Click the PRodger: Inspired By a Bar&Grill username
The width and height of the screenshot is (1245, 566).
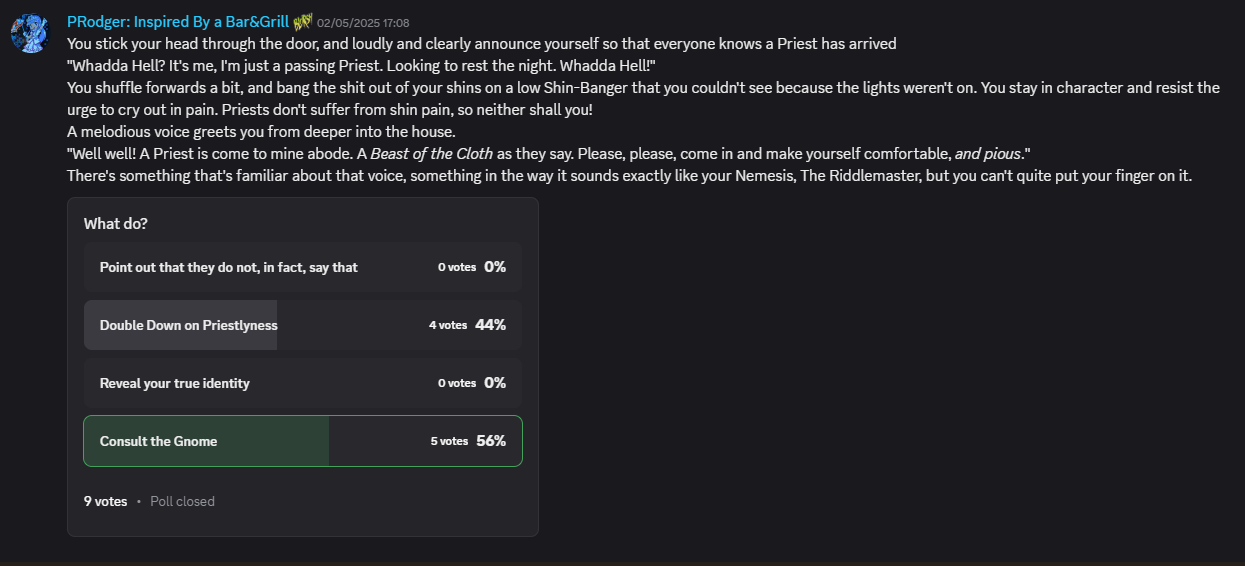(178, 22)
